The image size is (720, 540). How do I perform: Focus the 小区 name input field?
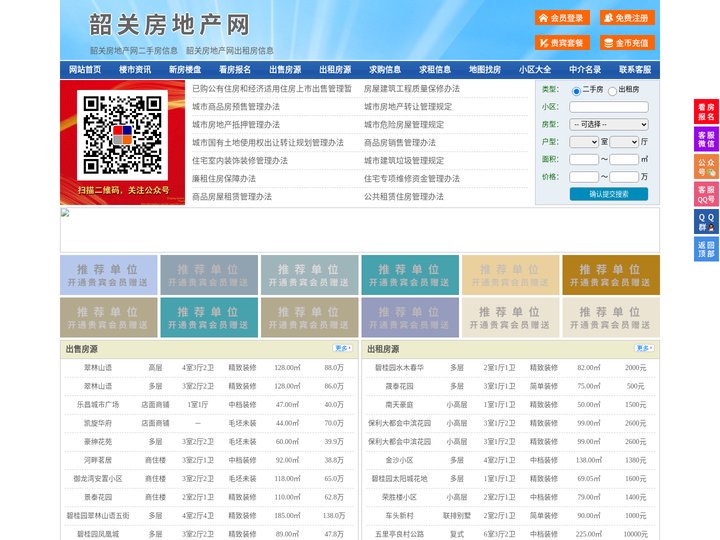609,107
